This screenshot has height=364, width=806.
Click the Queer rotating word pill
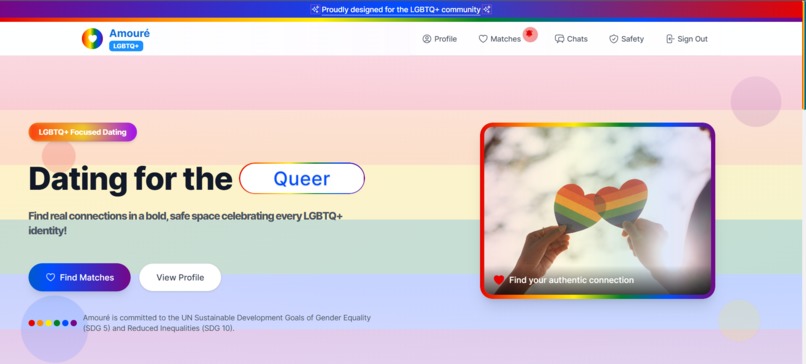click(x=302, y=178)
